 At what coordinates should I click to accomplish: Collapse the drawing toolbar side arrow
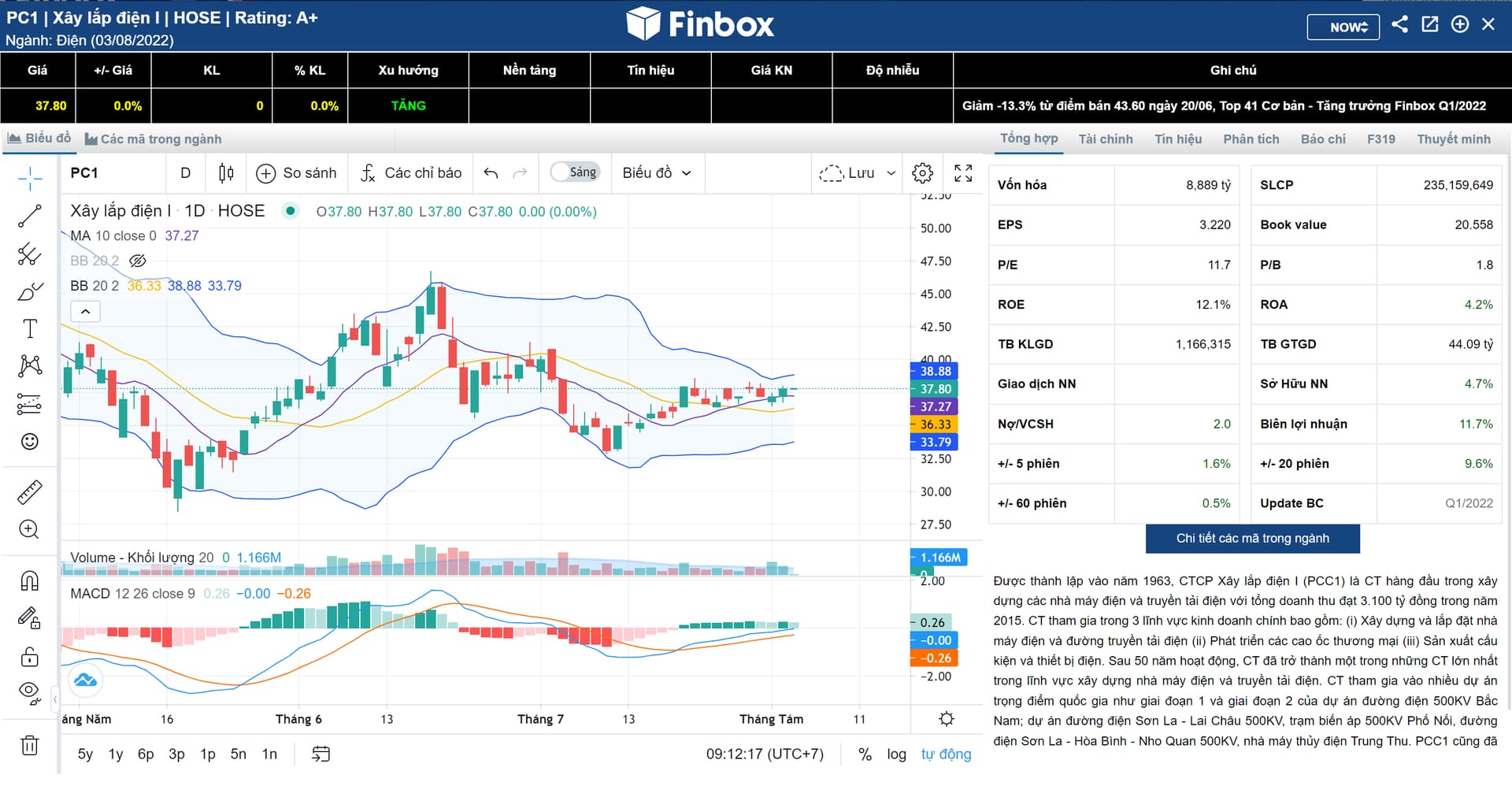55,699
